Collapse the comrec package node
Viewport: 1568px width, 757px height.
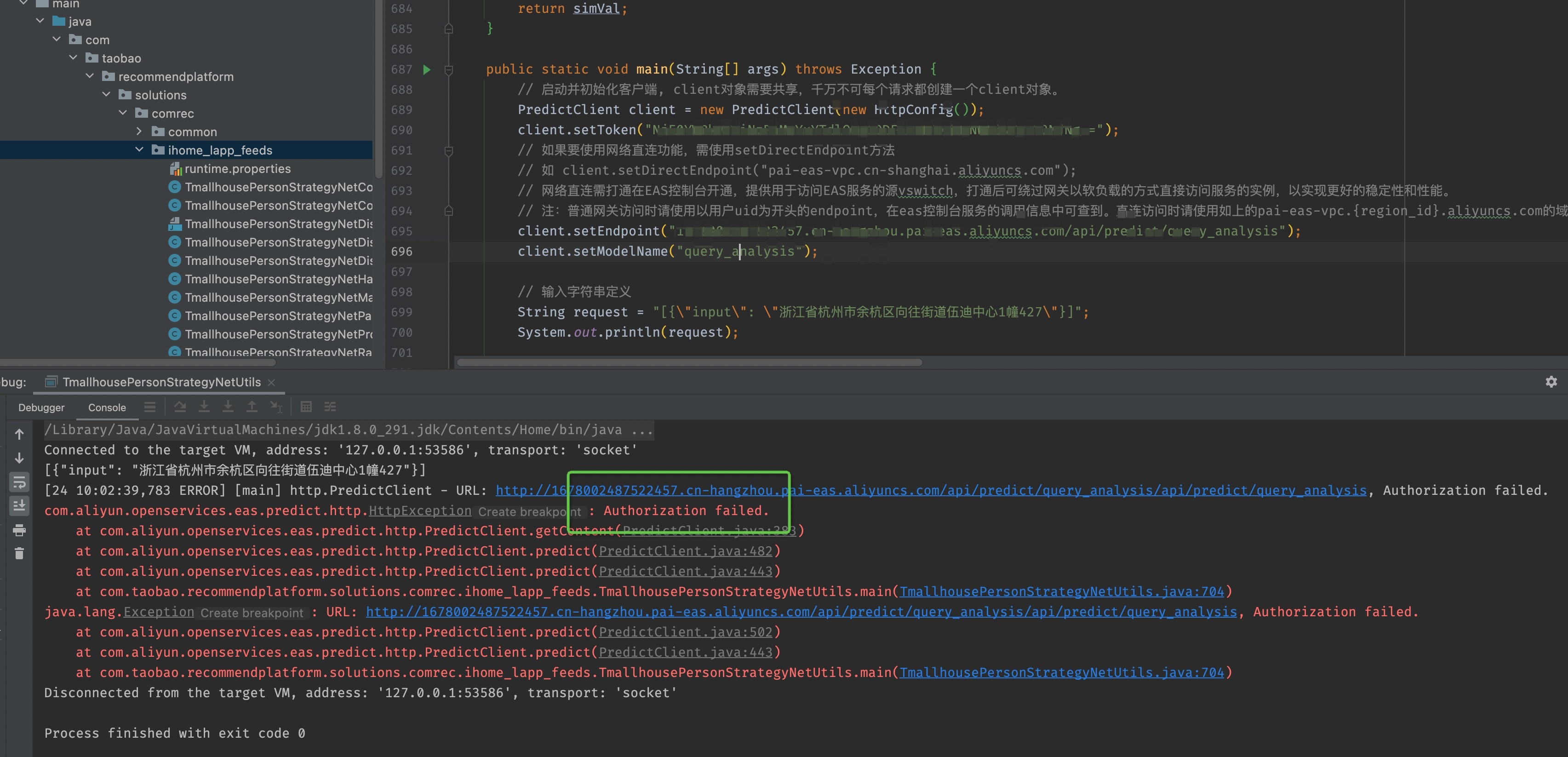(x=123, y=113)
